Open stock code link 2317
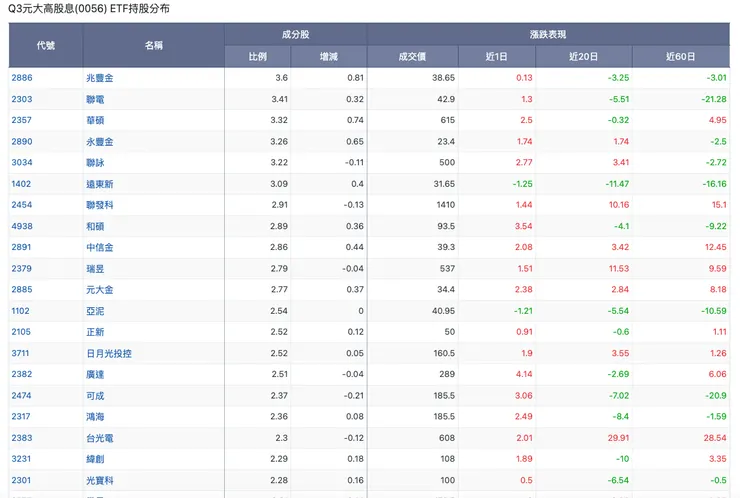 (x=21, y=416)
